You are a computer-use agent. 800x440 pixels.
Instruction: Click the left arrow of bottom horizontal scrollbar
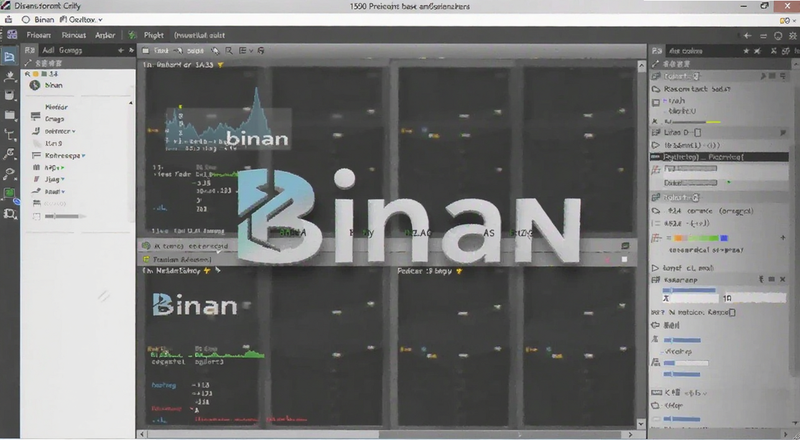pos(142,434)
